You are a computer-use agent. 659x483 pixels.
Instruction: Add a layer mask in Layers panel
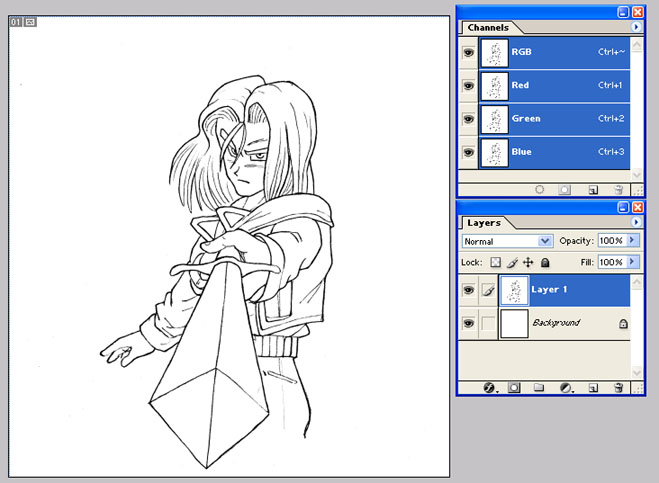515,387
